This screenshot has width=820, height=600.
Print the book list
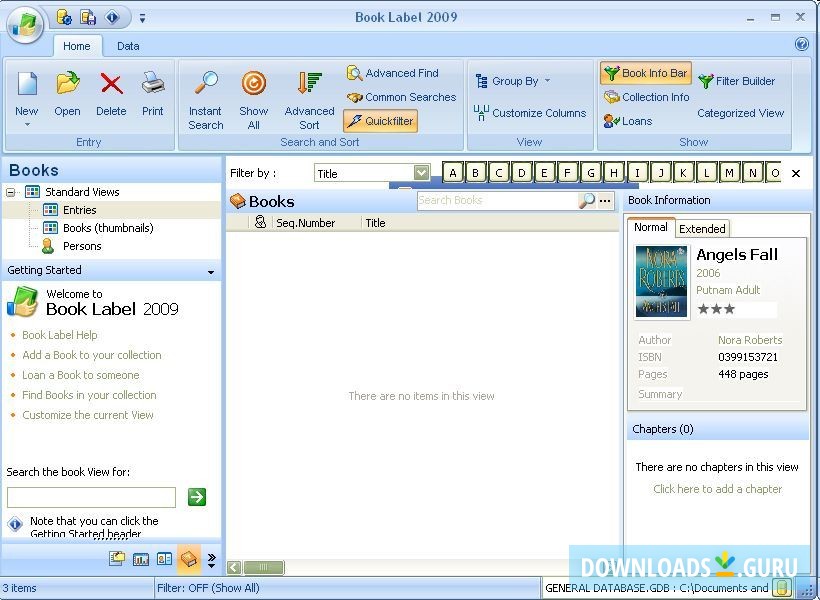point(153,94)
